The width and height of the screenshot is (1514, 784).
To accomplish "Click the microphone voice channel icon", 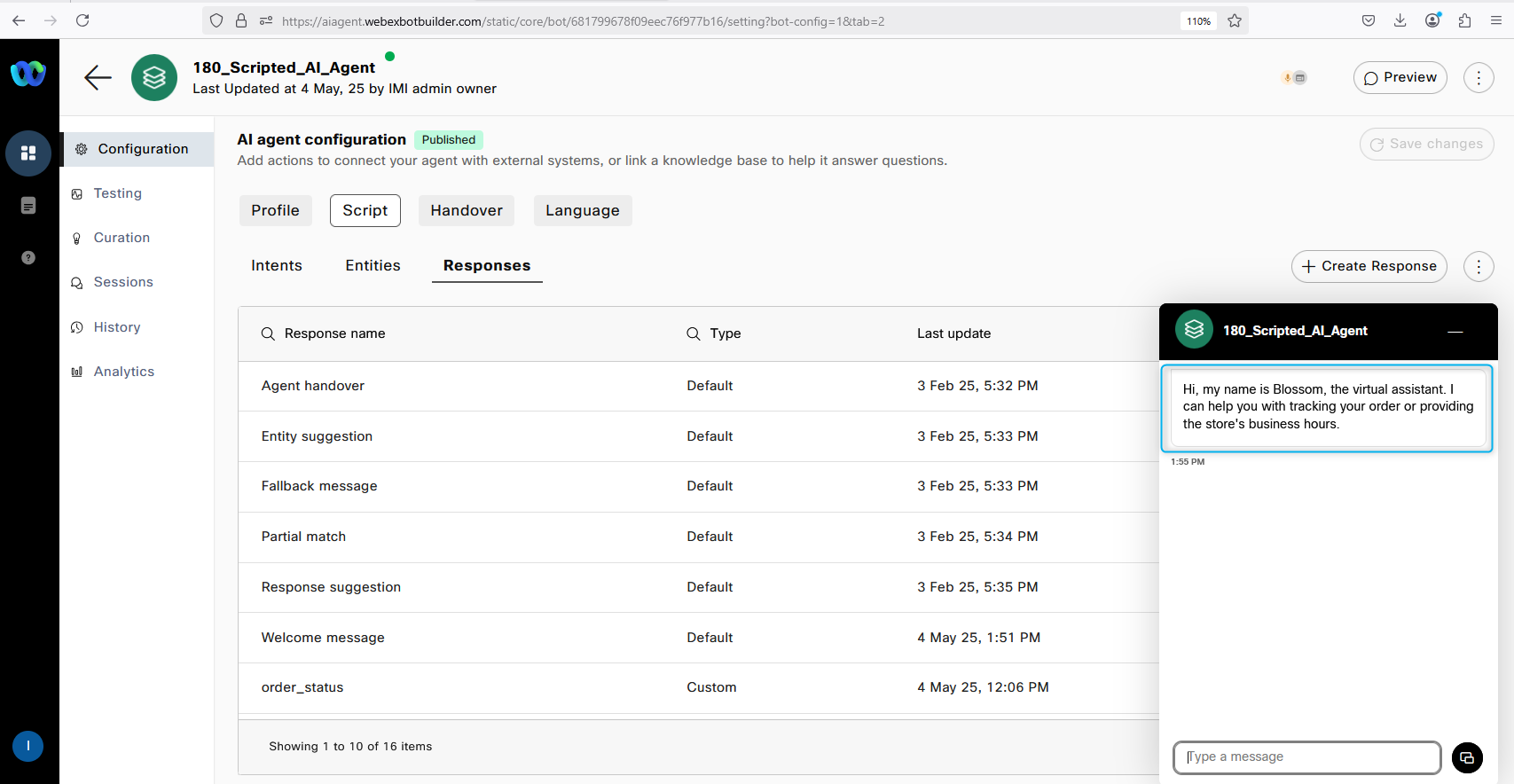I will [1287, 78].
